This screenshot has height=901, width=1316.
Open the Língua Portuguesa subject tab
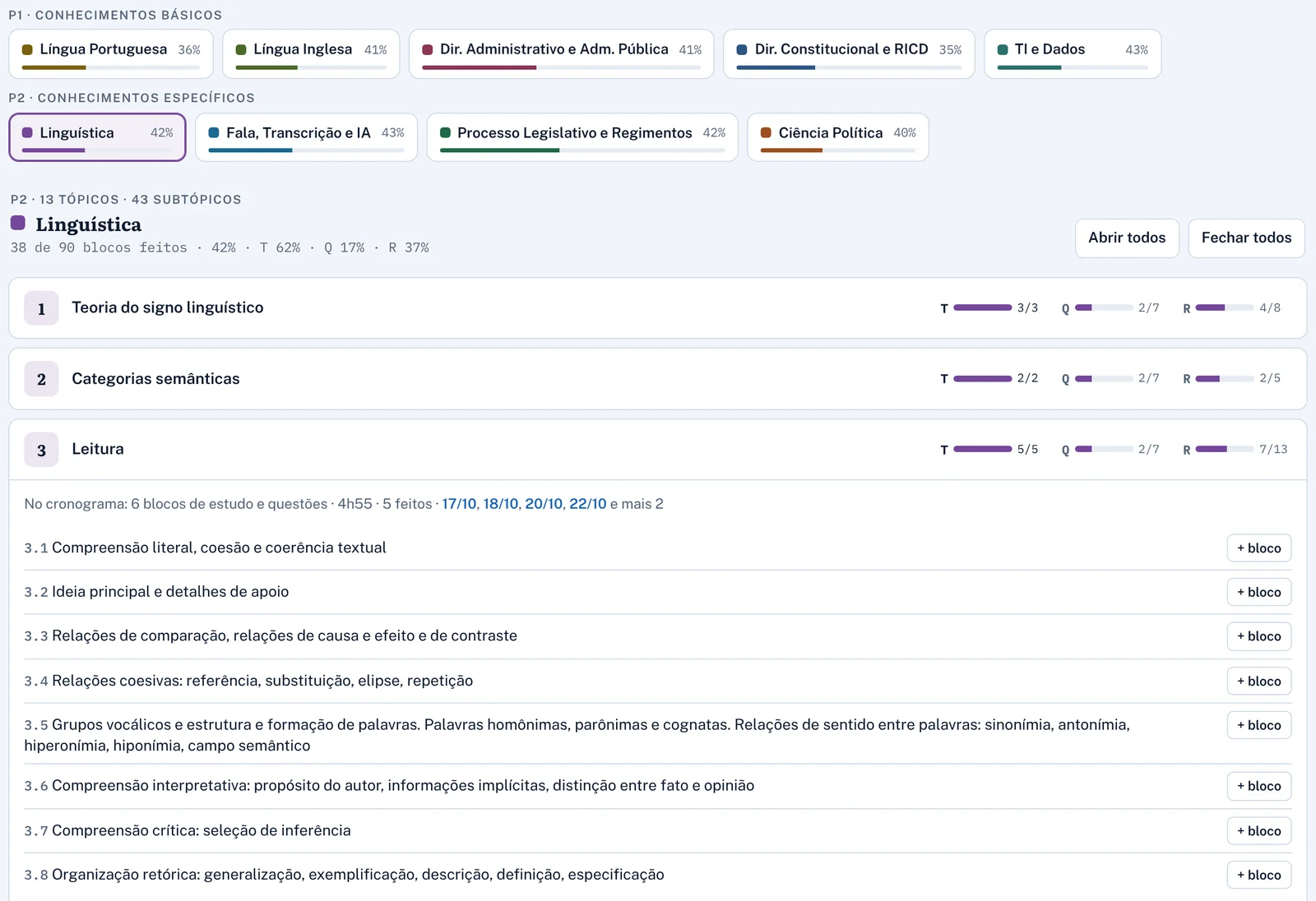click(111, 54)
